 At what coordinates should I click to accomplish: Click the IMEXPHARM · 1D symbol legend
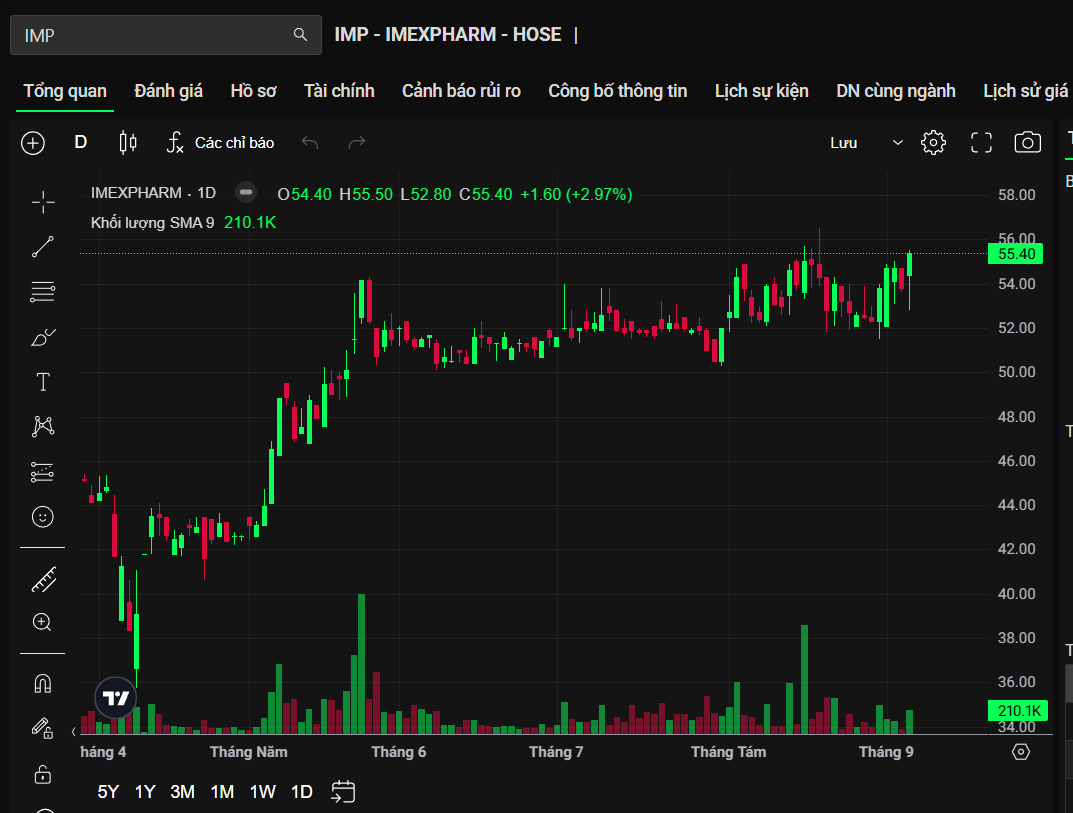point(153,193)
